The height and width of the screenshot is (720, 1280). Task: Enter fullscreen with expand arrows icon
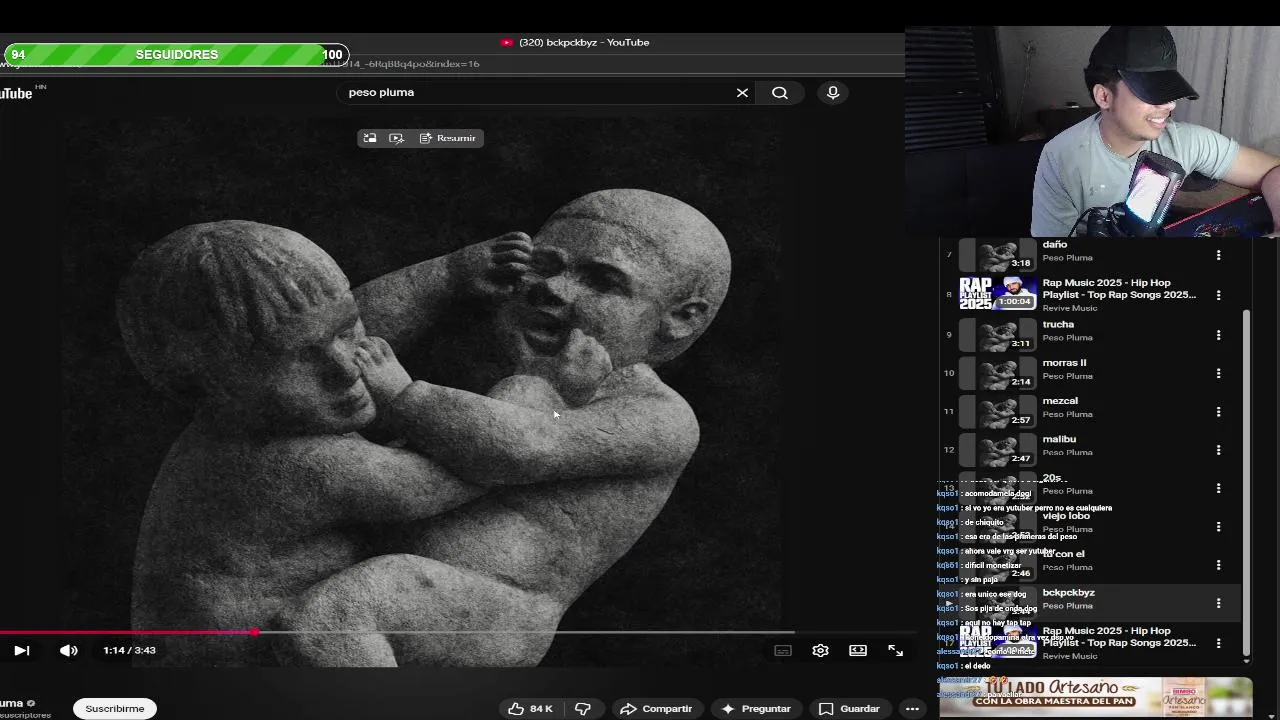click(x=895, y=650)
